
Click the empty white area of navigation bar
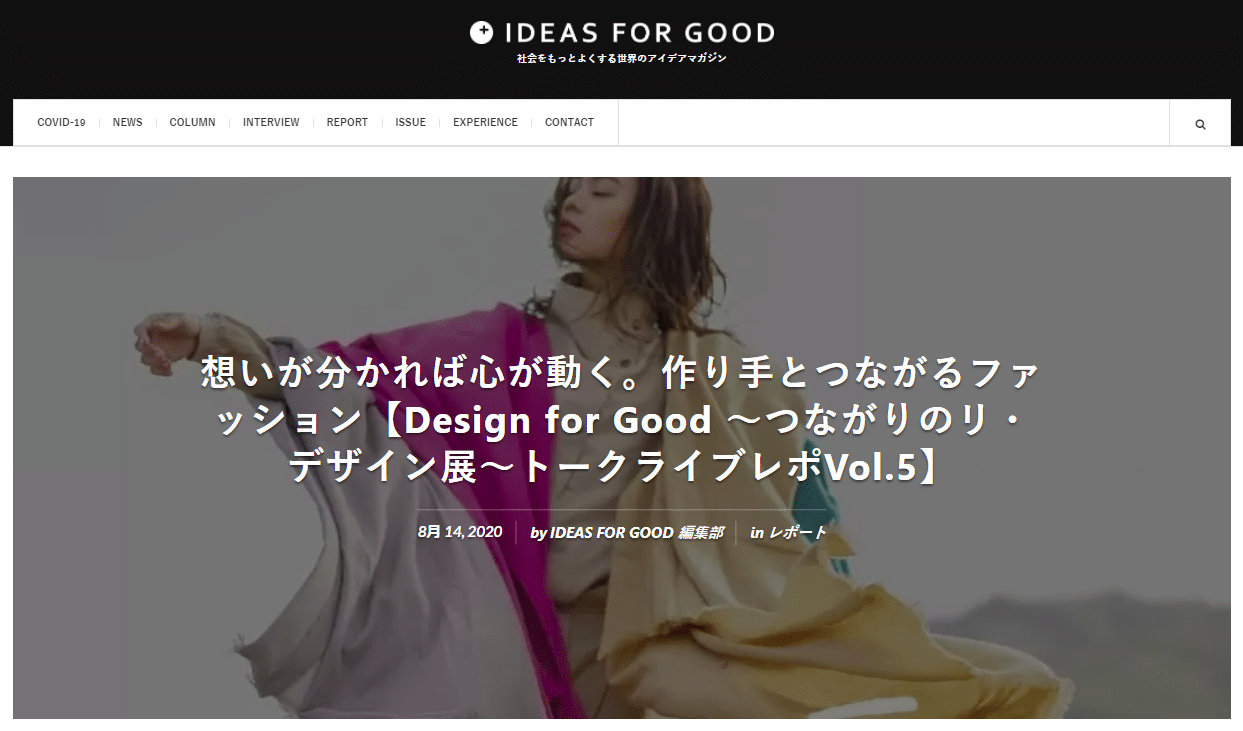(893, 122)
